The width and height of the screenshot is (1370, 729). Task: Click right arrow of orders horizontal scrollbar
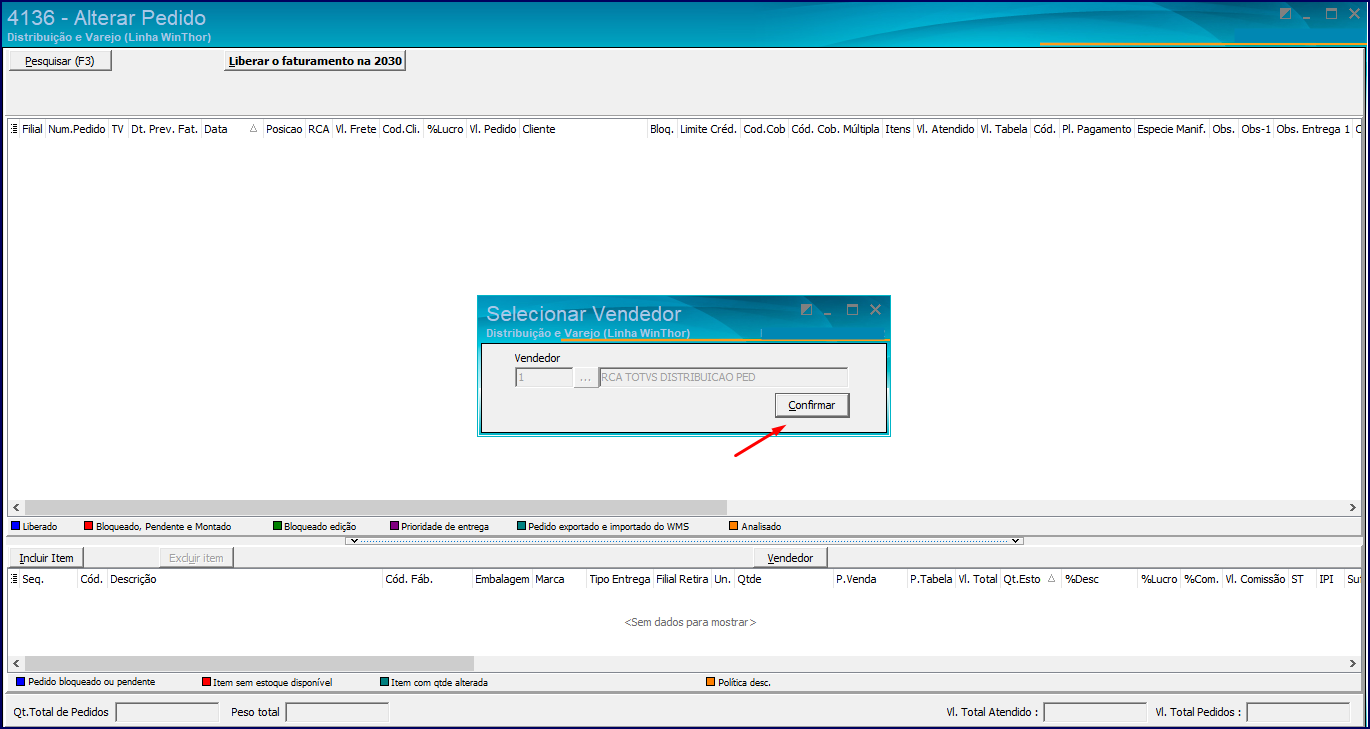tap(1354, 508)
